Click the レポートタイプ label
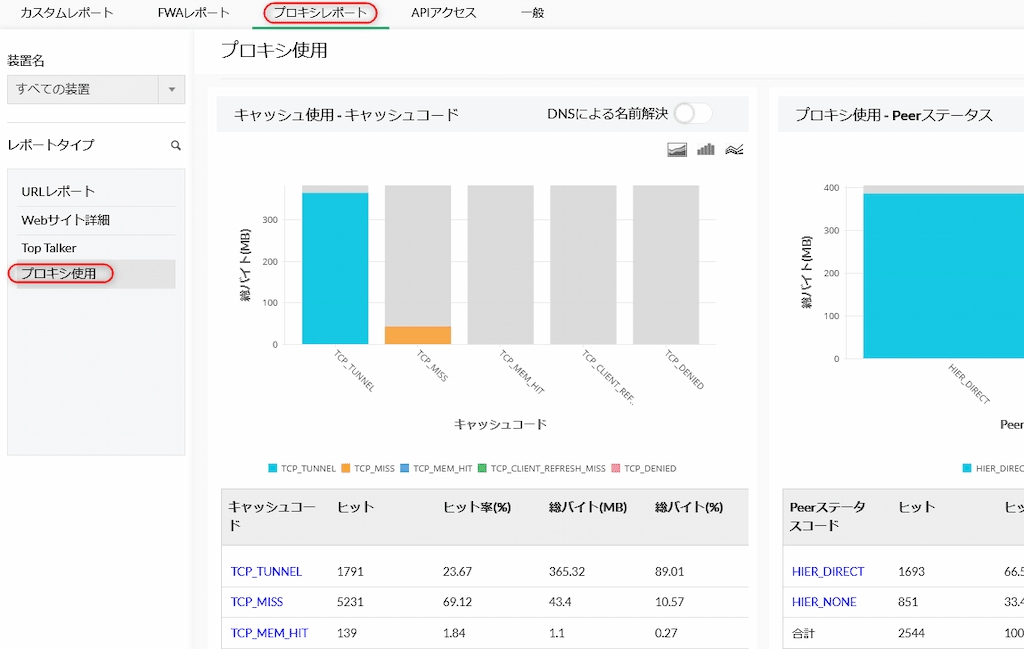The image size is (1024, 649). coord(51,145)
